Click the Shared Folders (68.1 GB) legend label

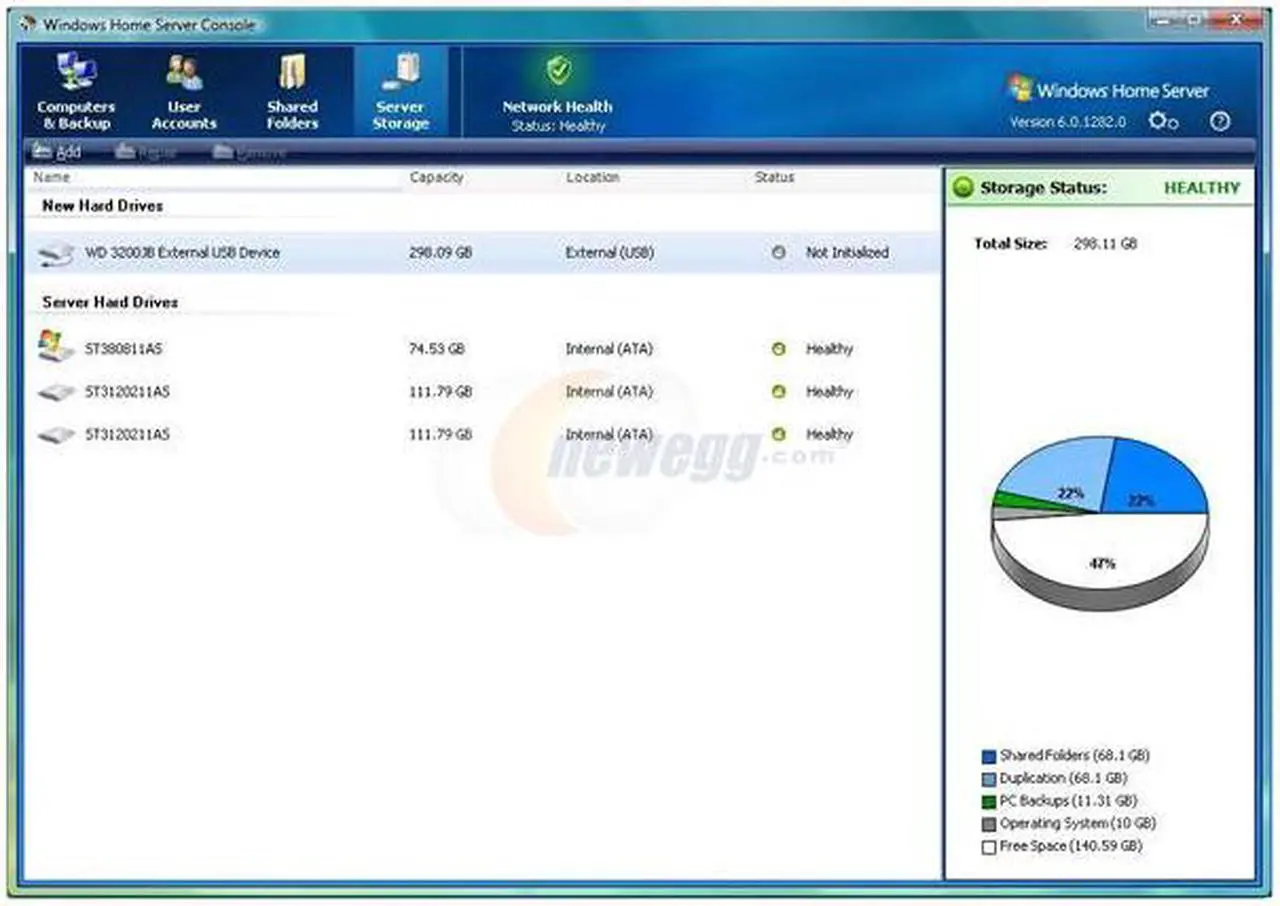coord(1075,756)
